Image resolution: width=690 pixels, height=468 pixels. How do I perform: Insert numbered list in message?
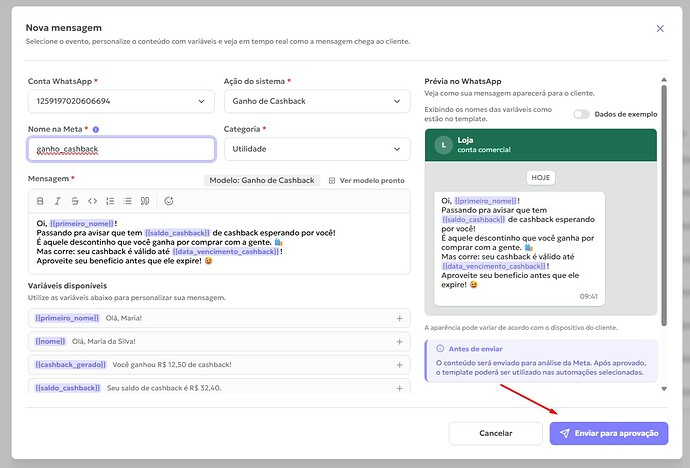pyautogui.click(x=110, y=201)
